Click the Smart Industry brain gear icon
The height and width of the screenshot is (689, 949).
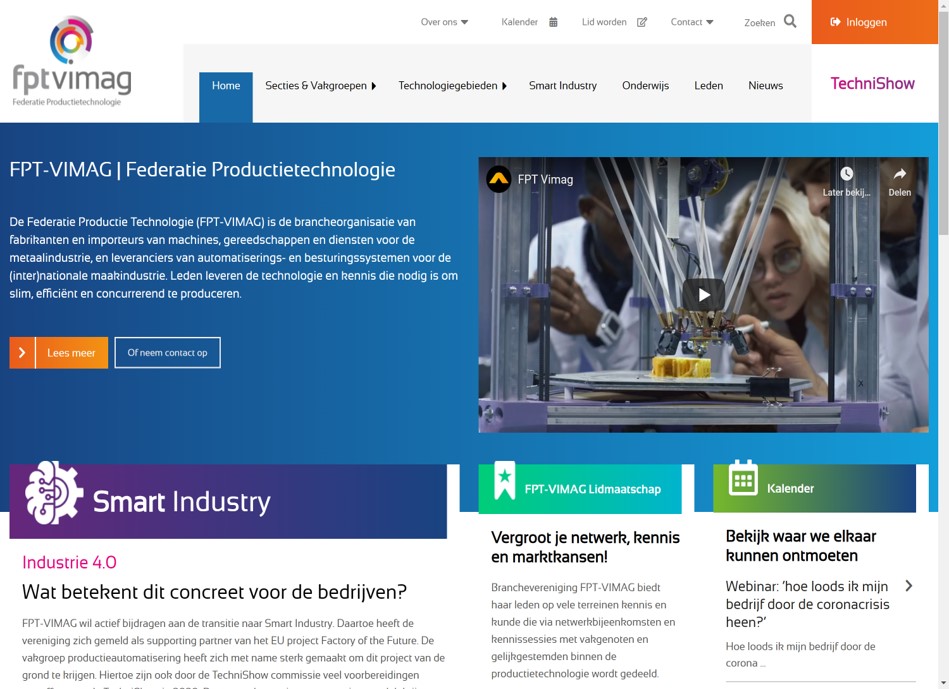[53, 493]
